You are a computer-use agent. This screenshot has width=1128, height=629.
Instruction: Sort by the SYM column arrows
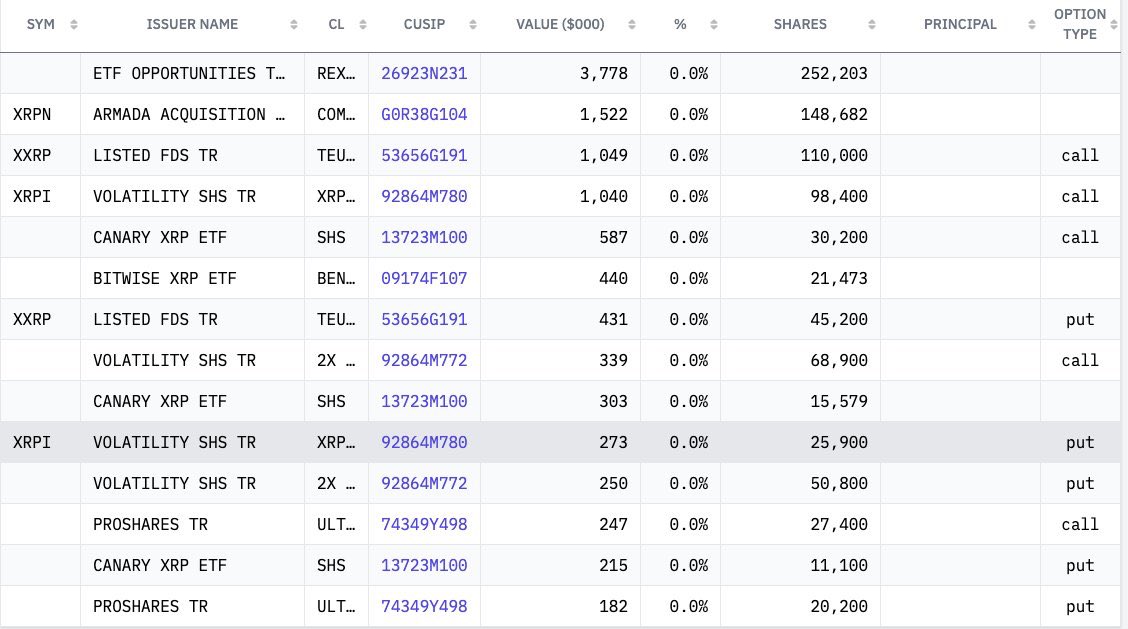73,24
